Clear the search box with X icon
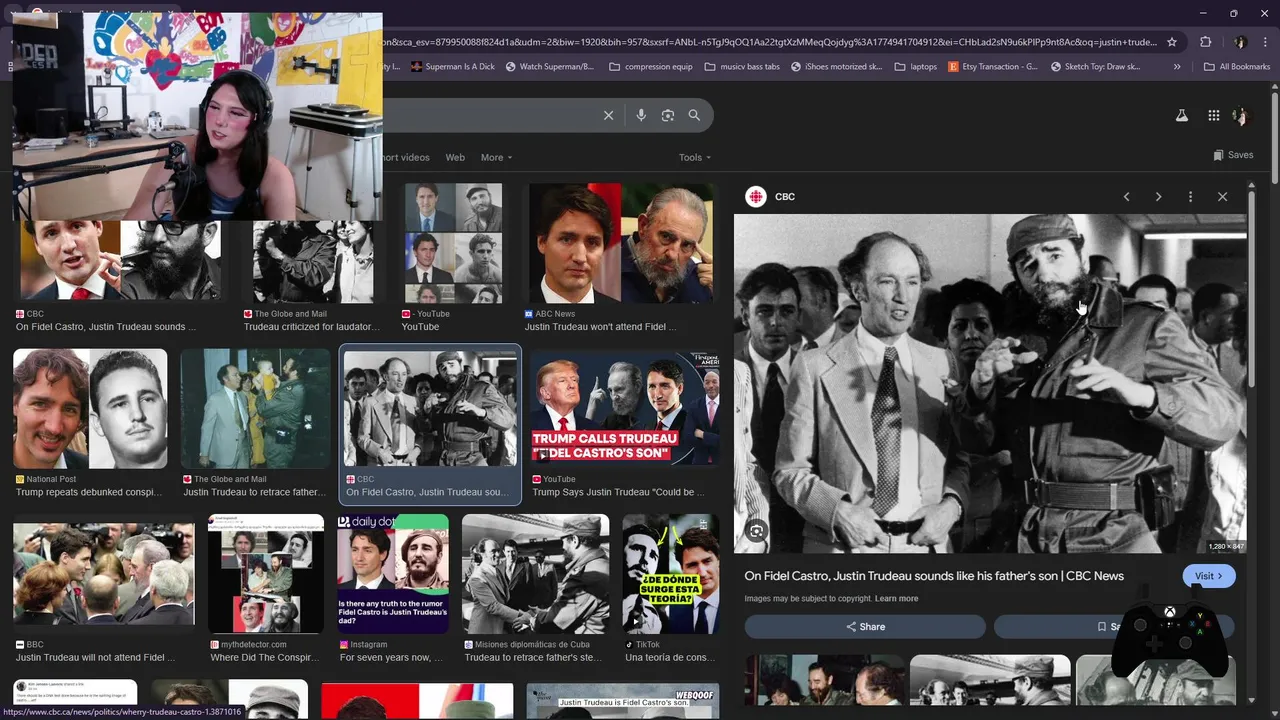The width and height of the screenshot is (1280, 720). point(608,115)
